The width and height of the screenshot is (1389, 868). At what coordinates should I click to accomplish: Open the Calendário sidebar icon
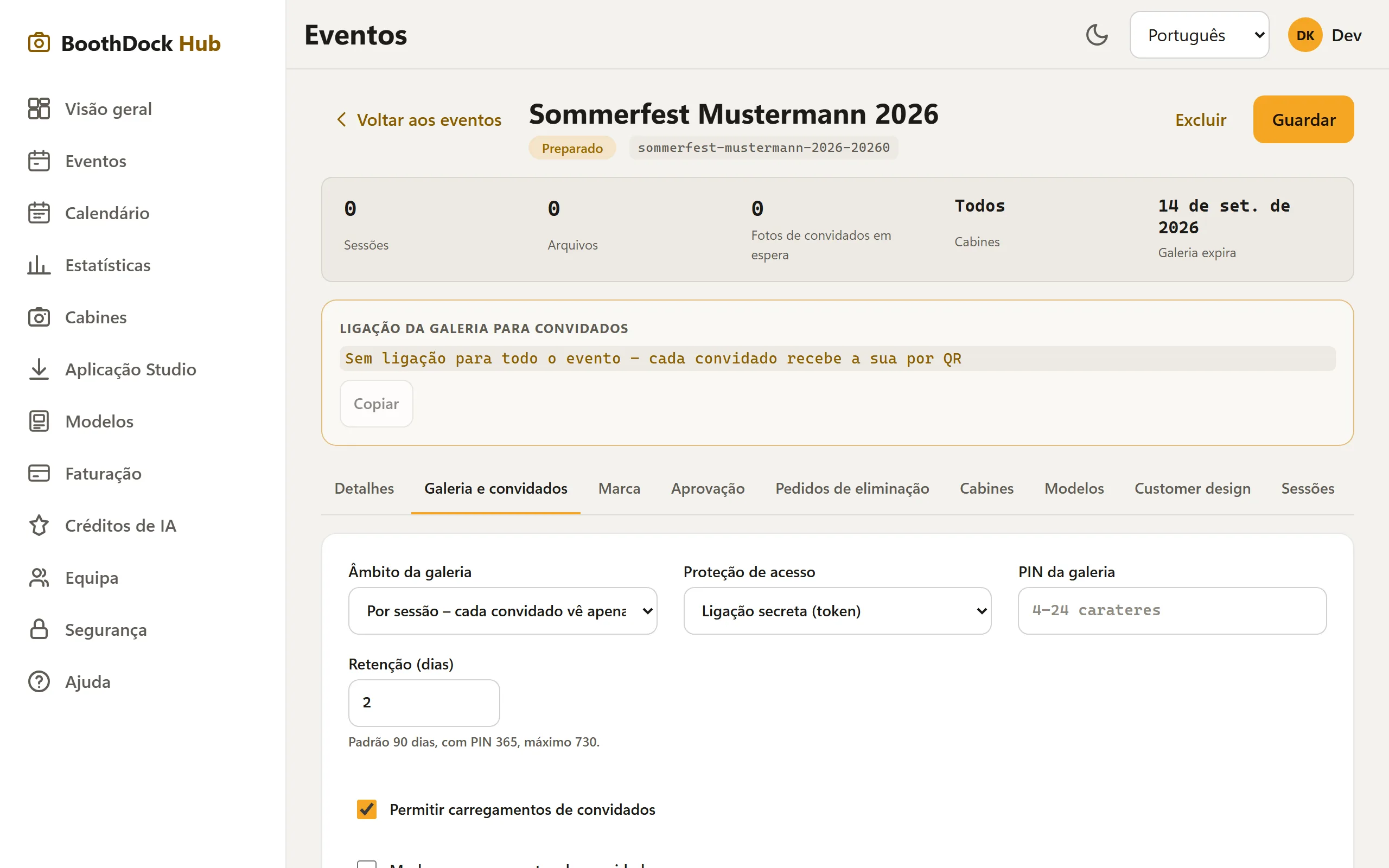pos(39,213)
